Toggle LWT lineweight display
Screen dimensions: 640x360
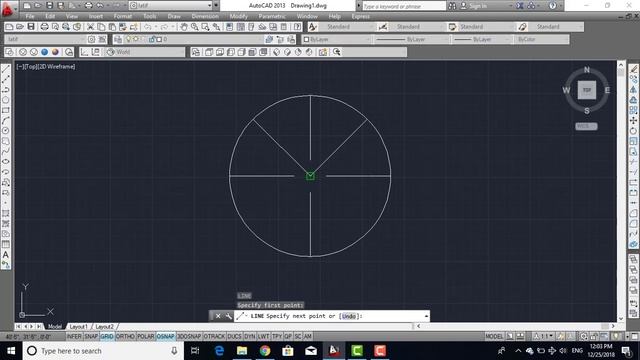click(263, 336)
